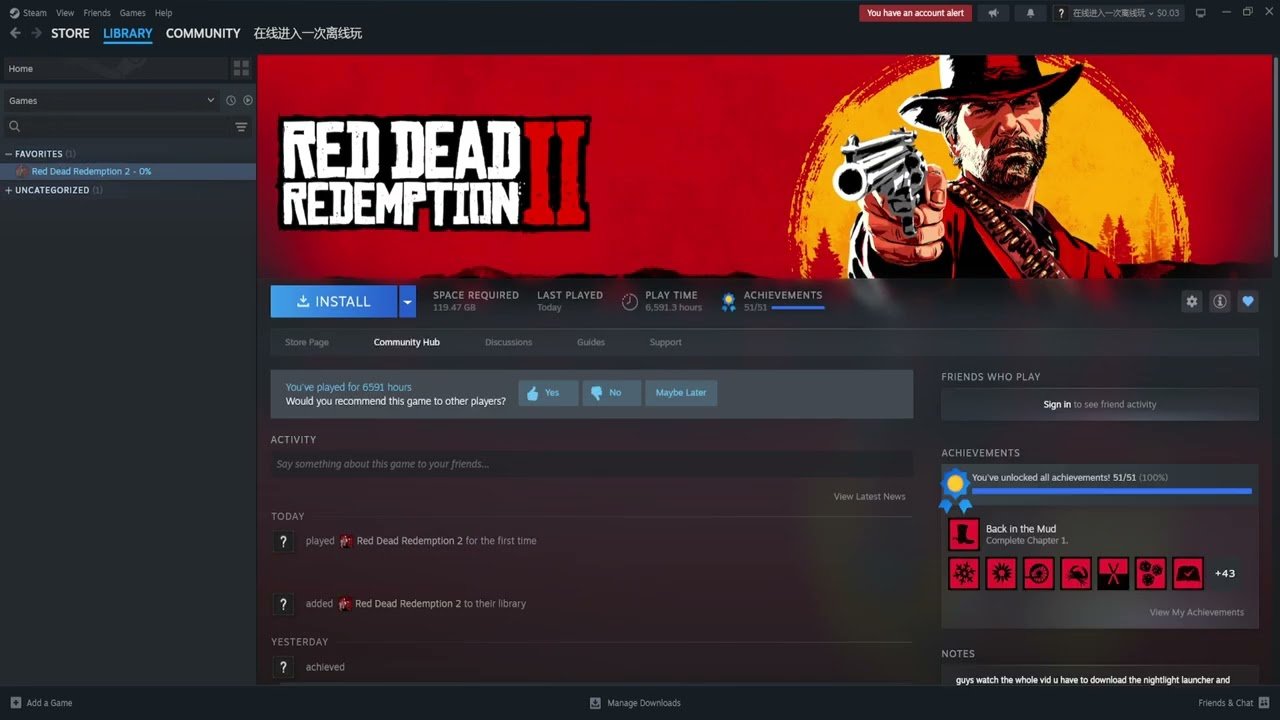Open View My Achievements link

point(1196,612)
